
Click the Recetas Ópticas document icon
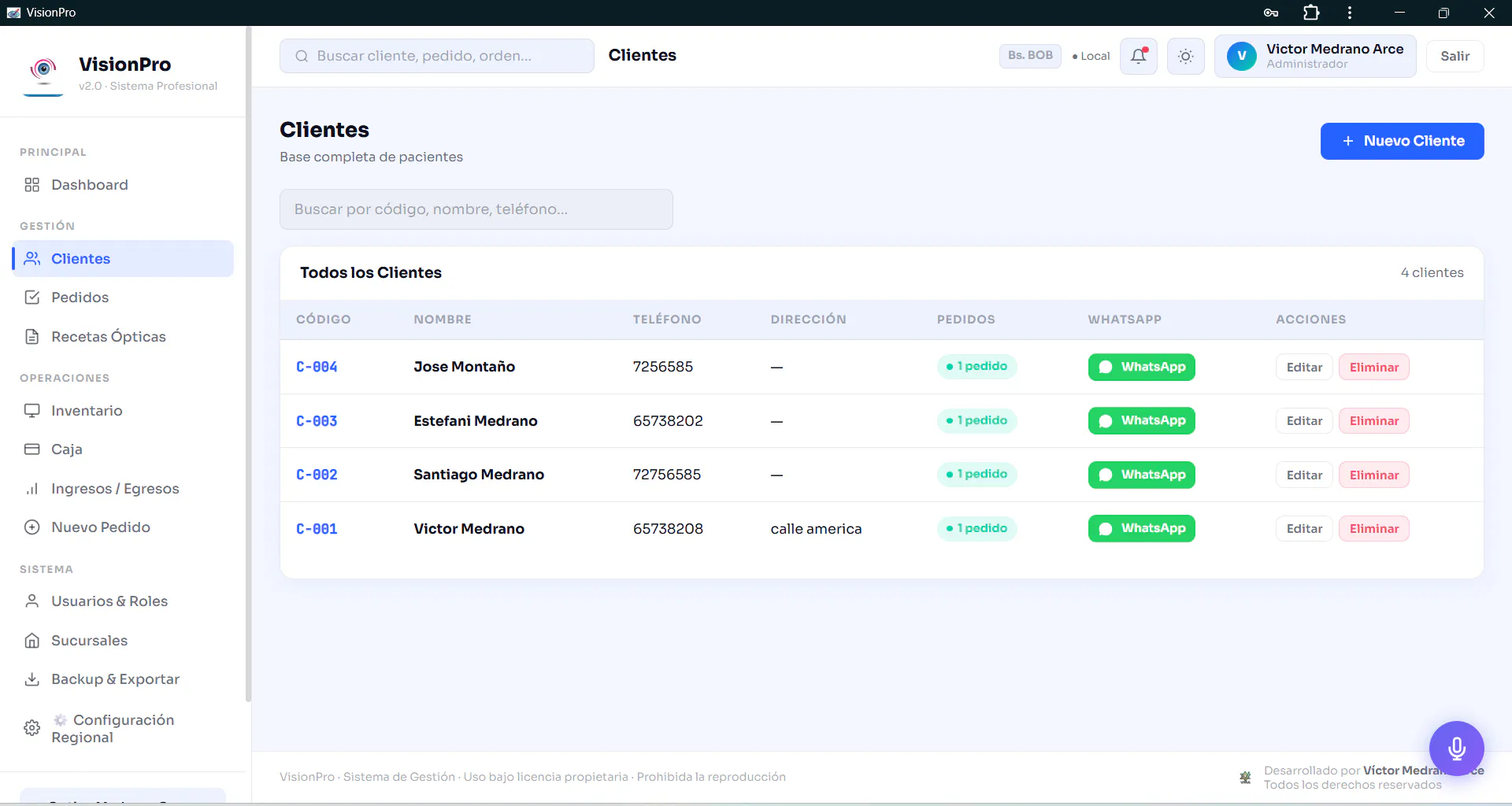tap(31, 337)
